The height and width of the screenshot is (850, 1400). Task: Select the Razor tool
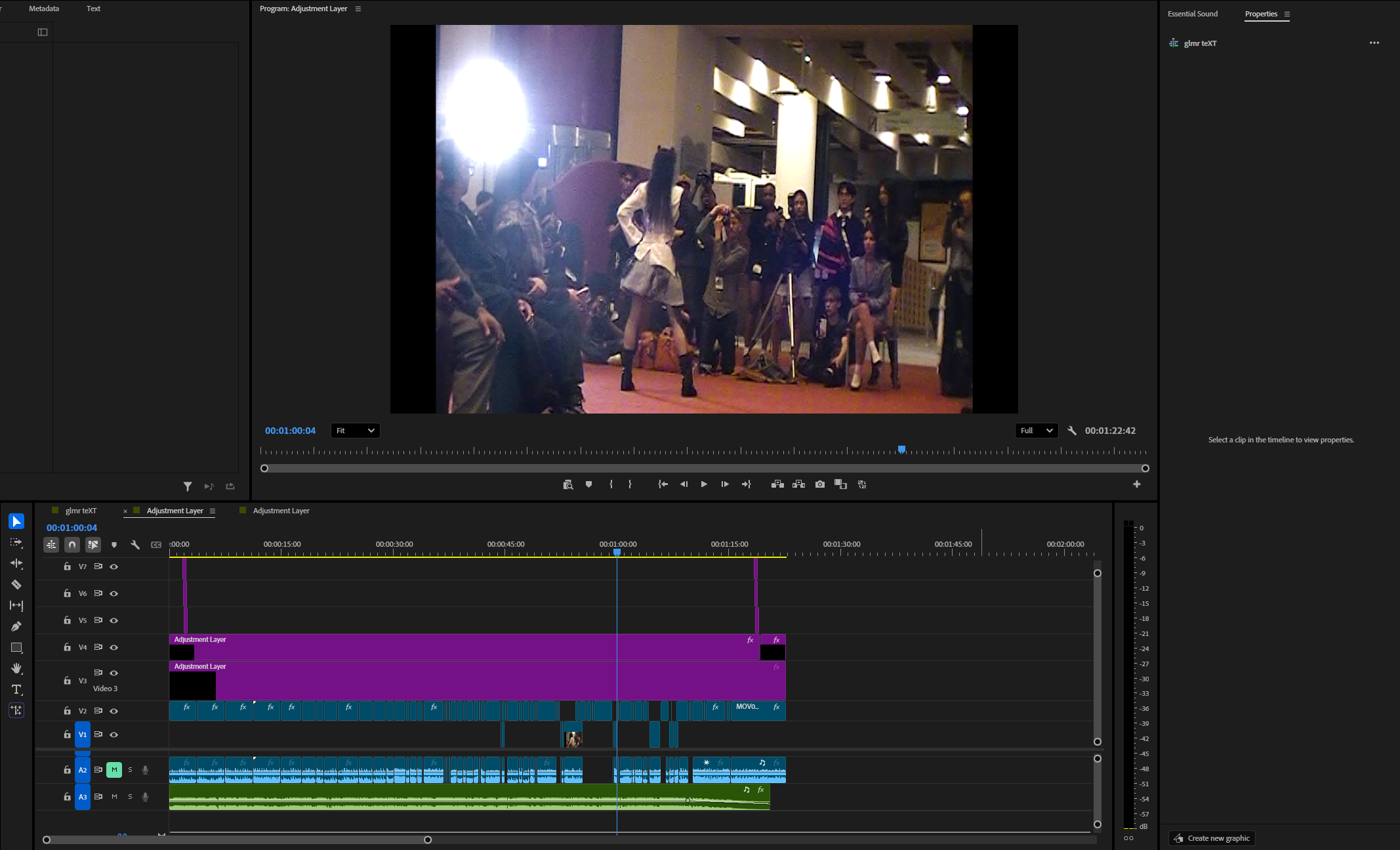coord(16,584)
